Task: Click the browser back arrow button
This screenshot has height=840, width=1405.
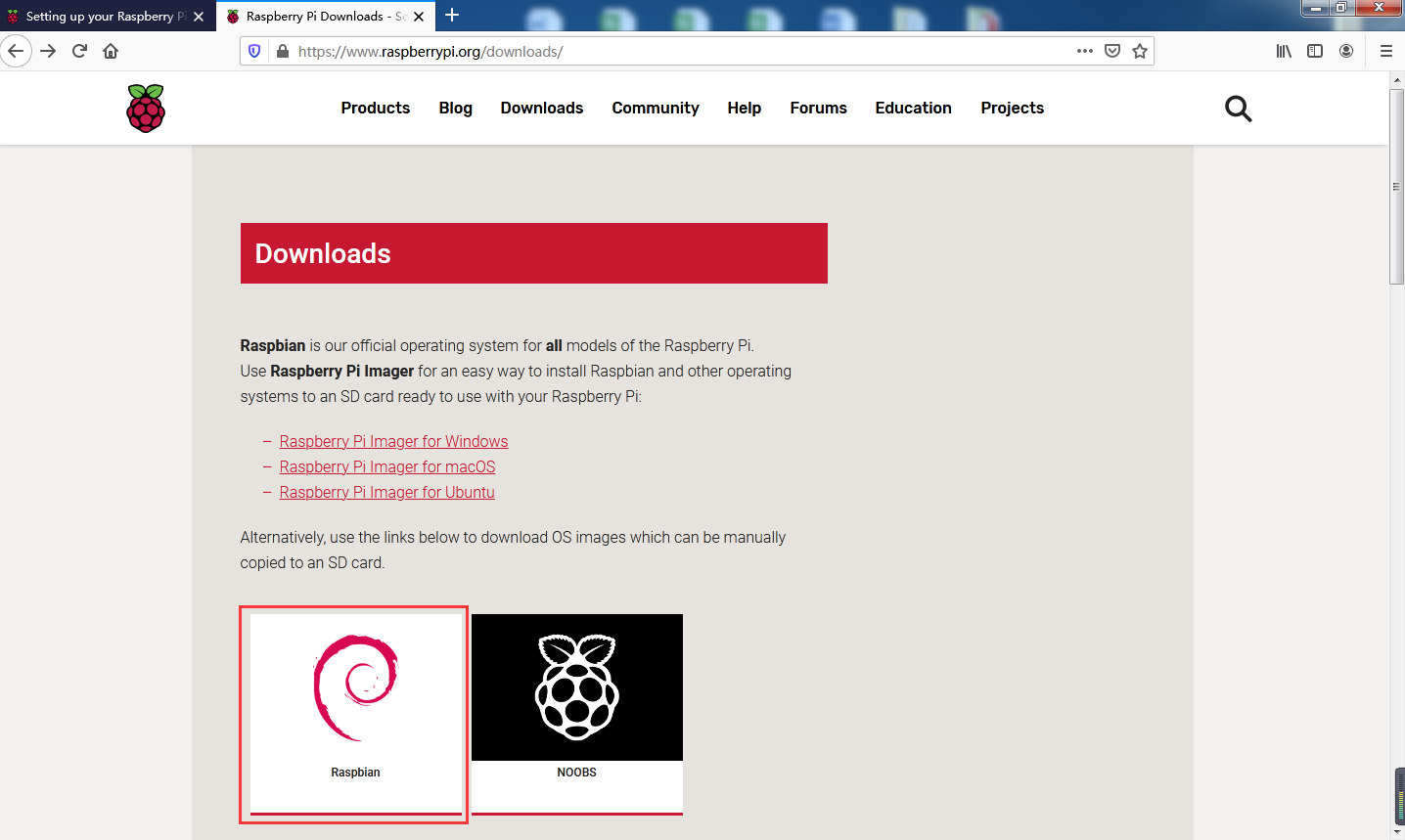Action: [16, 51]
